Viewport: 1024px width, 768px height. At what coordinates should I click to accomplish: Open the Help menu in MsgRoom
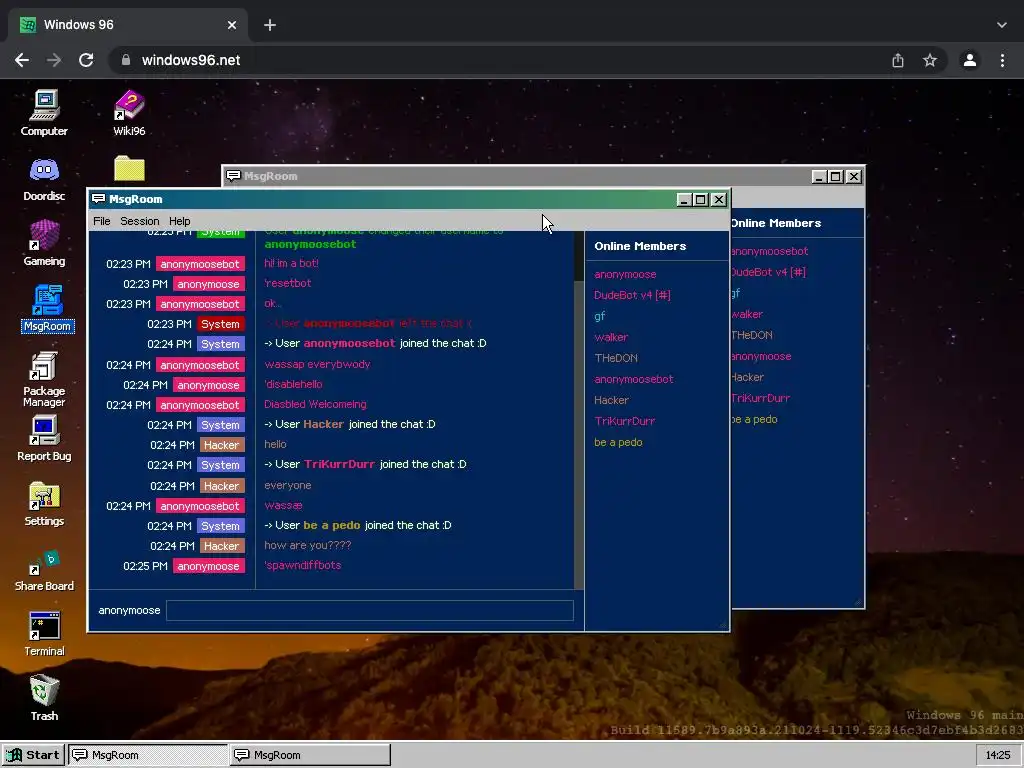180,221
